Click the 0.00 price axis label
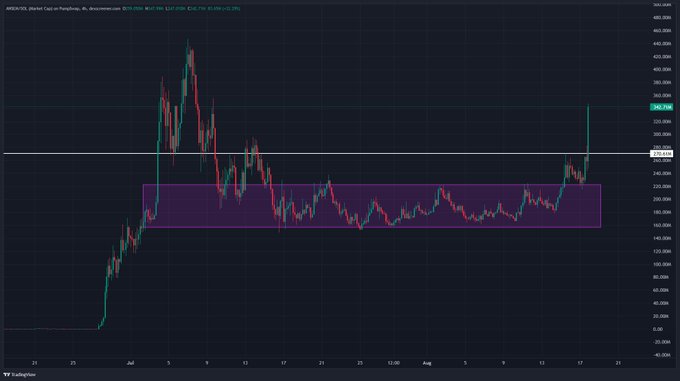Screen dimensions: 680x381 click(657, 329)
